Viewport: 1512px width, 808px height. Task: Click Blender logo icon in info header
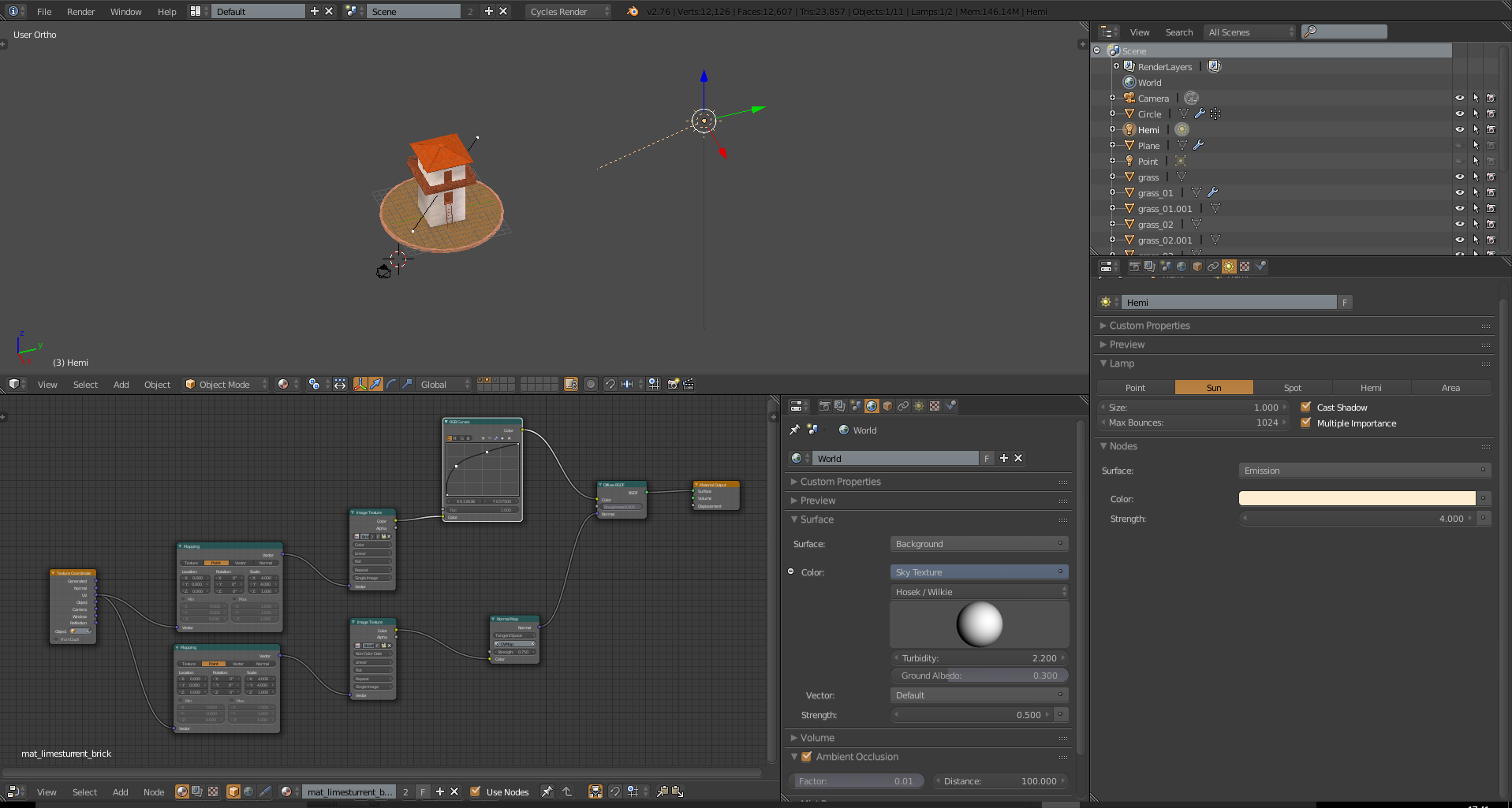[633, 11]
